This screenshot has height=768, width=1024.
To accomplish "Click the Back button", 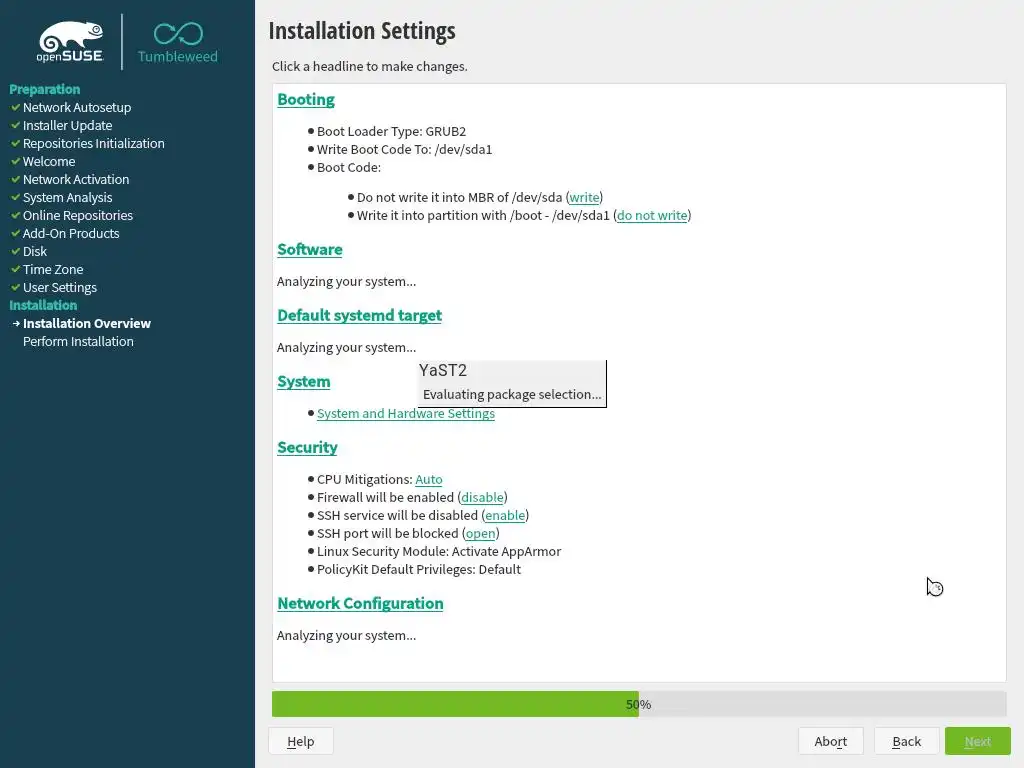I will tap(906, 741).
